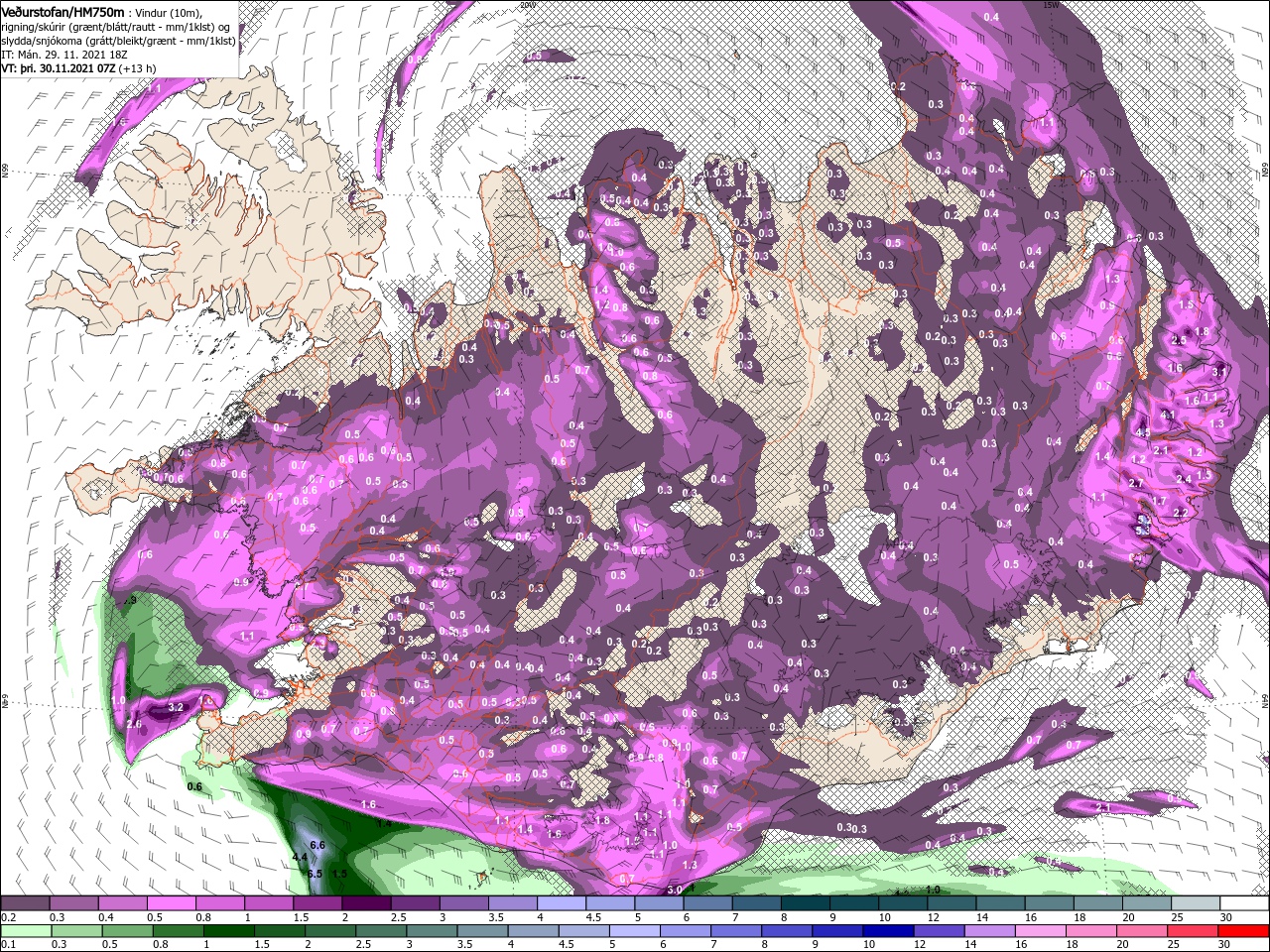Click the mauve 0.3 to 0.4 snow swatch

74,903
